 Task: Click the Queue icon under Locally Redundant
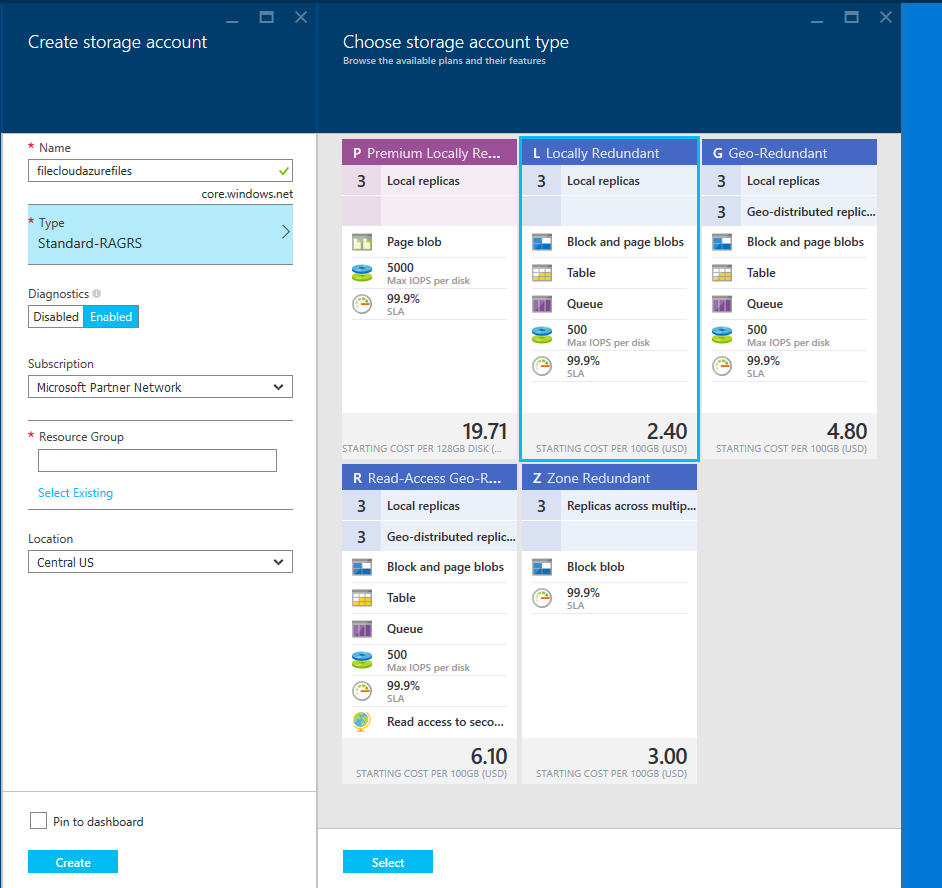[x=541, y=303]
